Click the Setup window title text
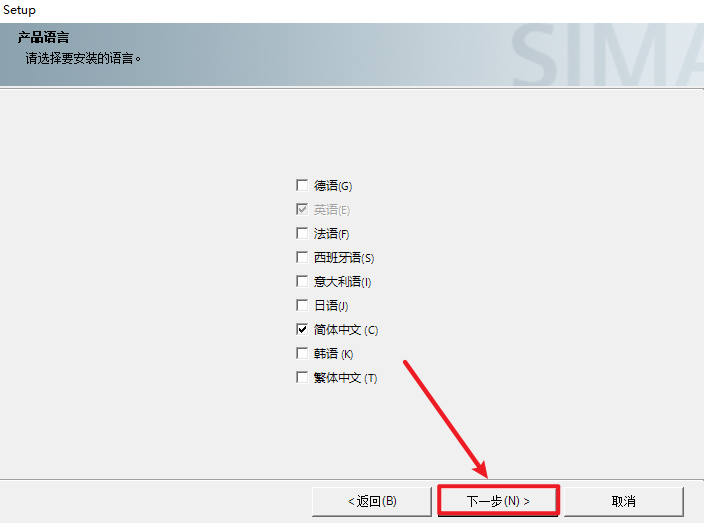704x523 pixels. (x=19, y=10)
